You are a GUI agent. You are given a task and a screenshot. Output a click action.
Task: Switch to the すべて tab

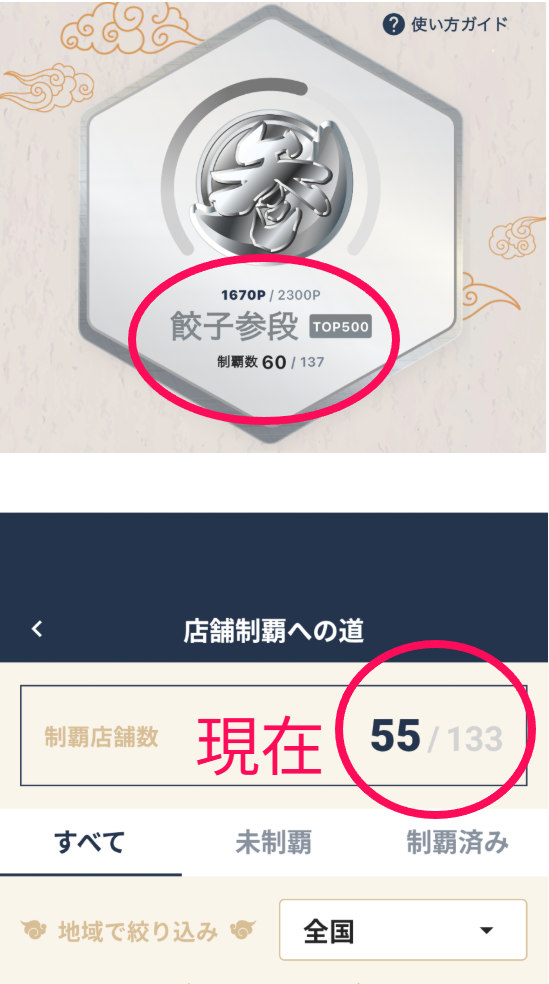pyautogui.click(x=90, y=843)
